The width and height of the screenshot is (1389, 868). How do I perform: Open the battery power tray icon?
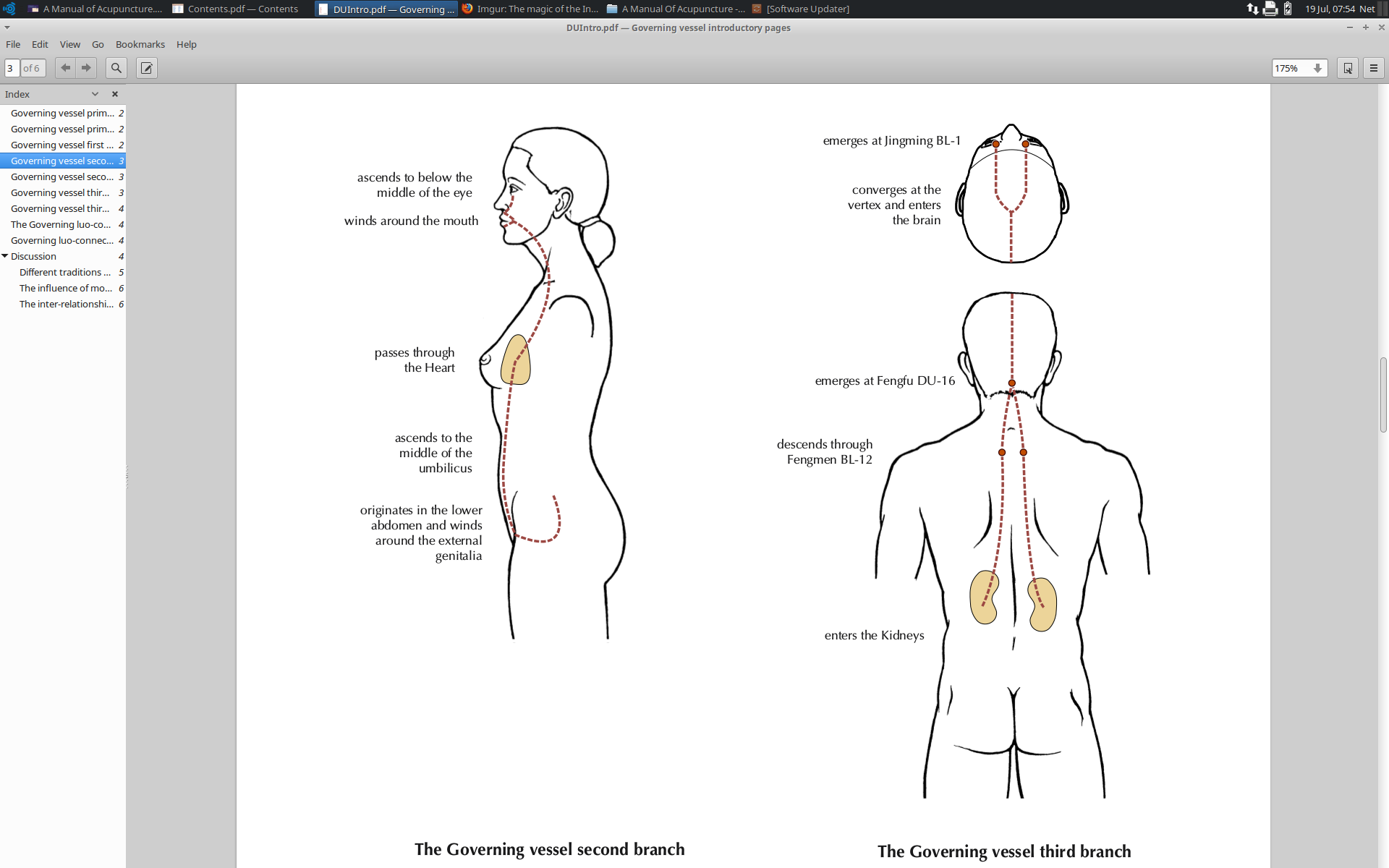click(x=1288, y=9)
